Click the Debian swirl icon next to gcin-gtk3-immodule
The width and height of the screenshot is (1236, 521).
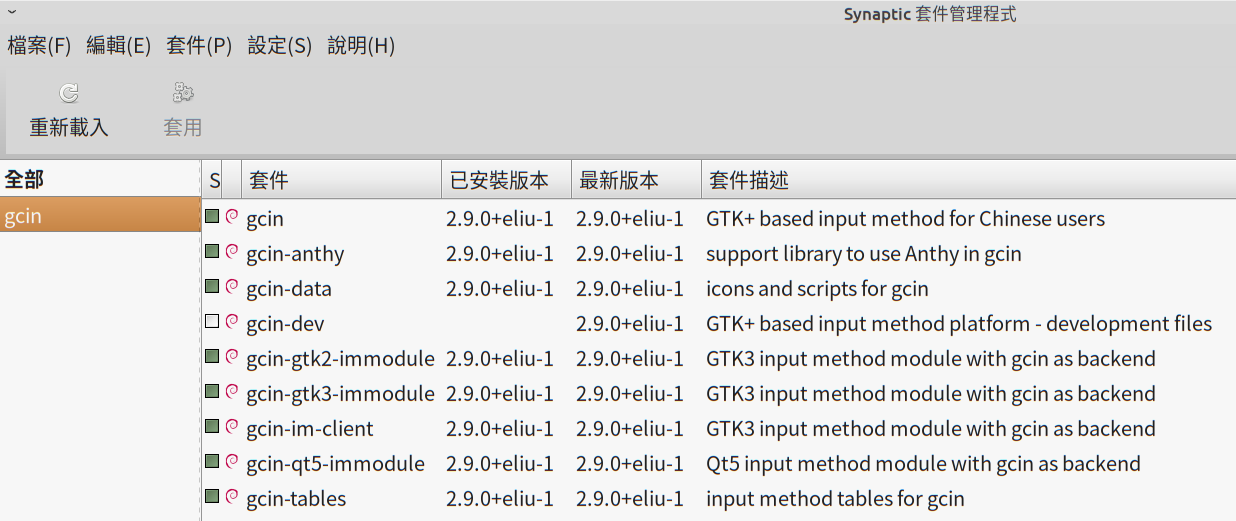[232, 392]
